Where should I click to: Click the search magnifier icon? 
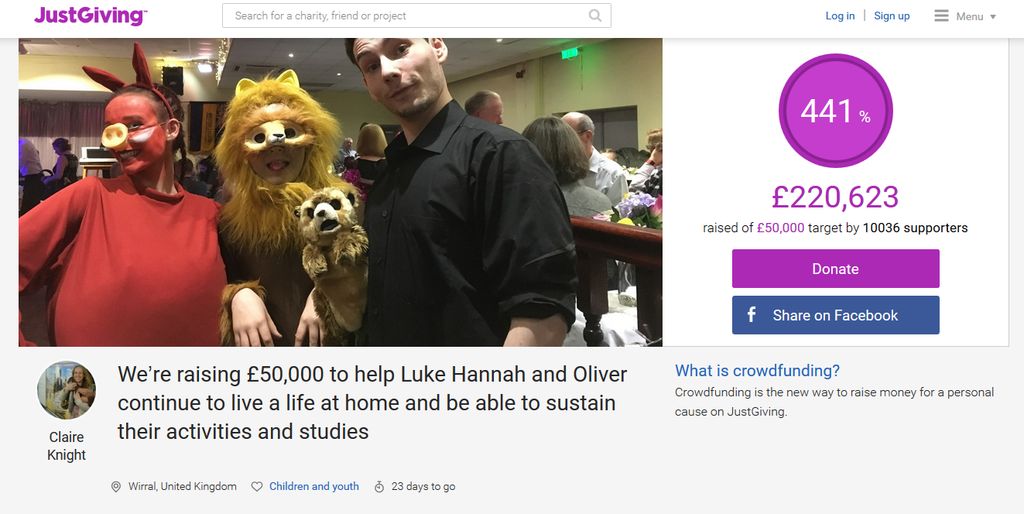point(595,16)
